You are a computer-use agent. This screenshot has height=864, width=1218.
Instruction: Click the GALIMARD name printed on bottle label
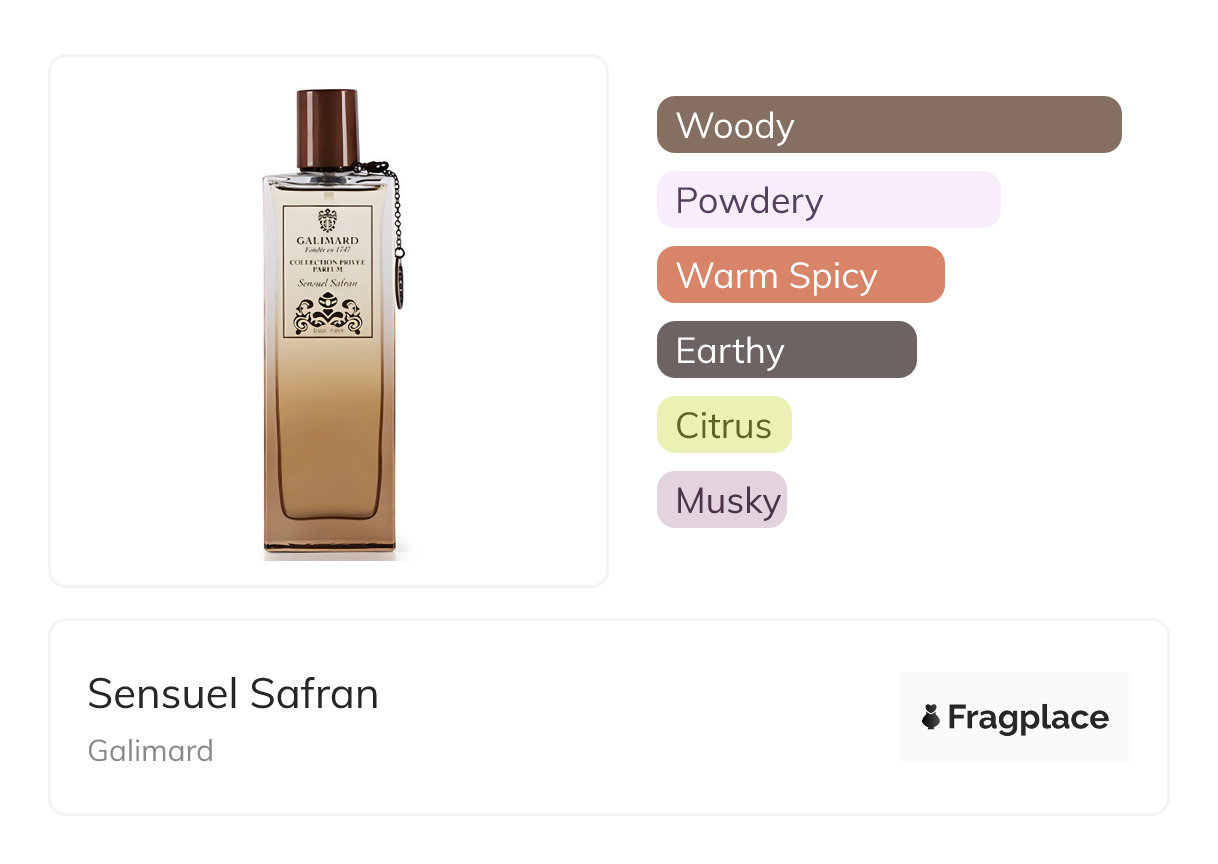point(327,241)
